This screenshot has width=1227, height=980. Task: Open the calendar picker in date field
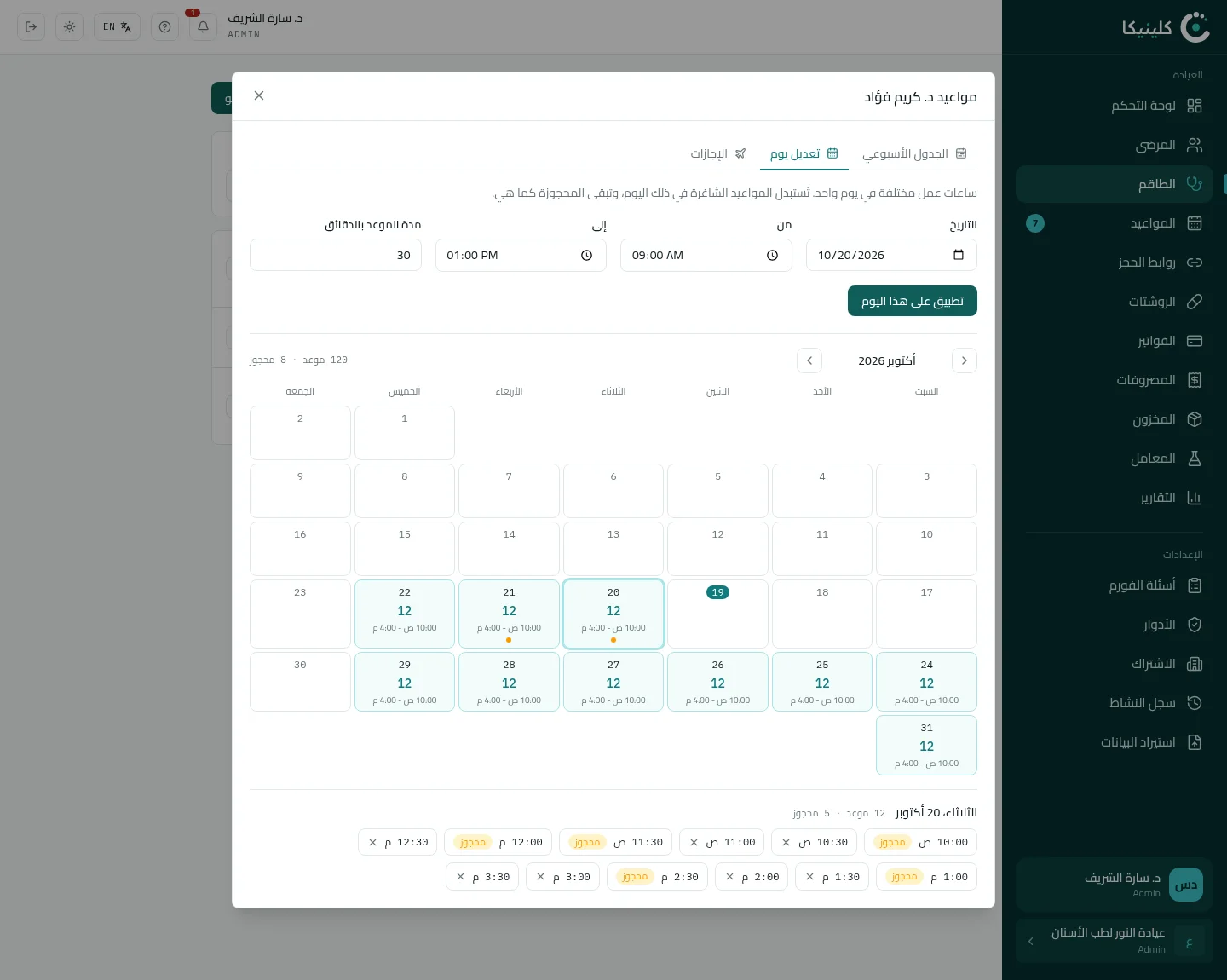[959, 255]
